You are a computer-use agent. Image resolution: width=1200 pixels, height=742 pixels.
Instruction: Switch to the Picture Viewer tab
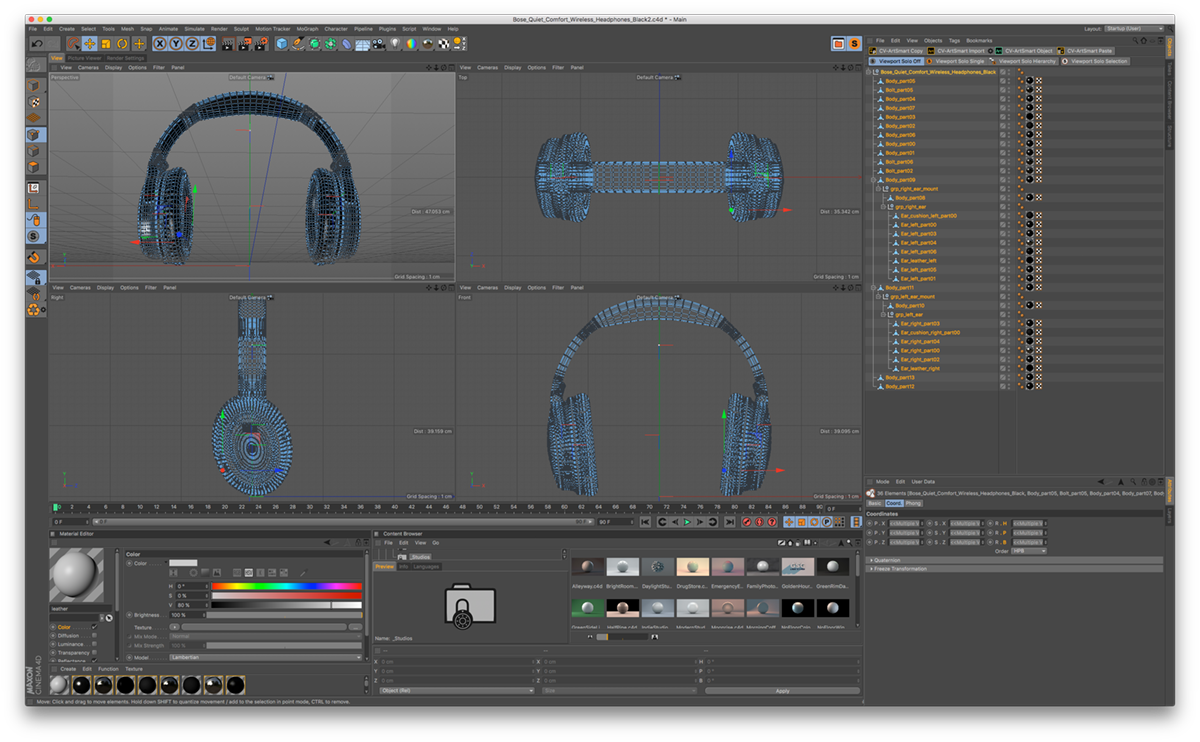(83, 58)
